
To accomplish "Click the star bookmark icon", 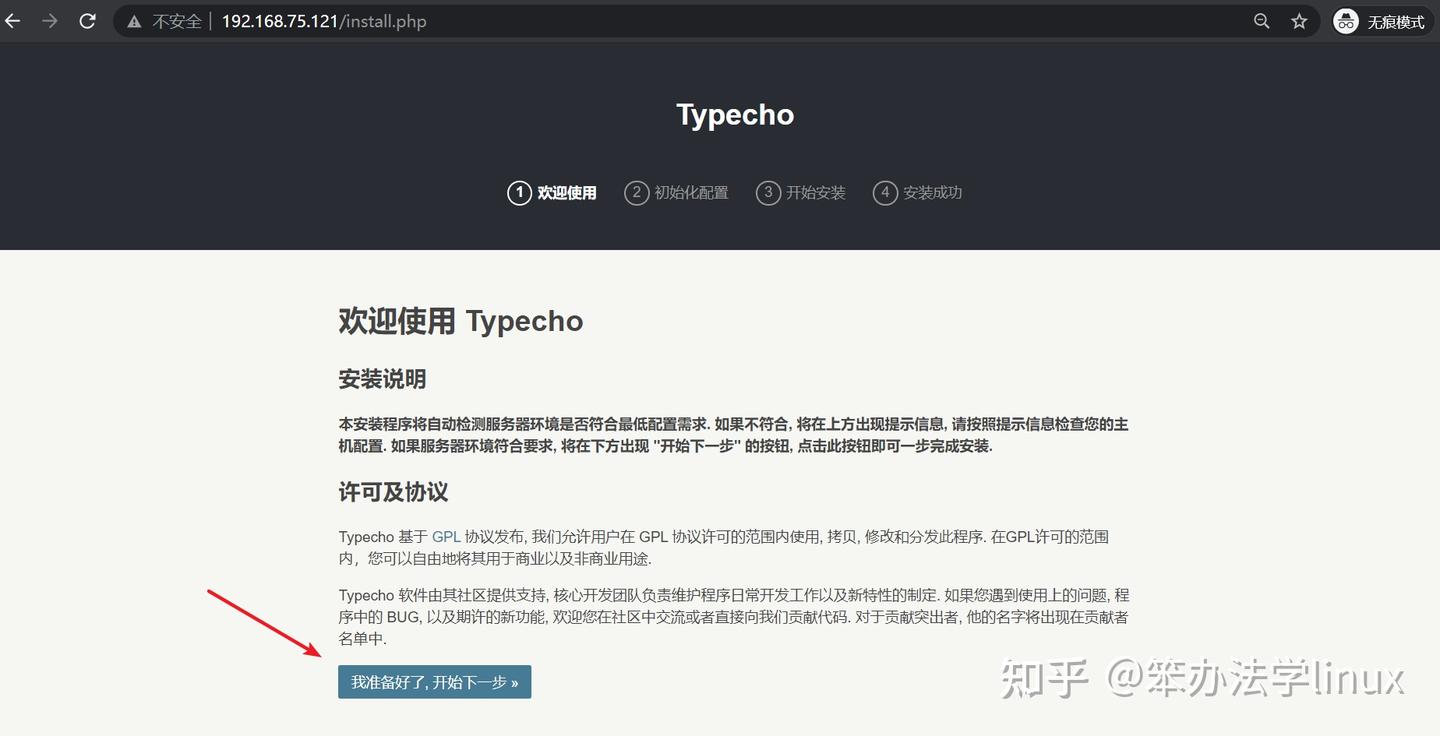I will (x=1299, y=20).
